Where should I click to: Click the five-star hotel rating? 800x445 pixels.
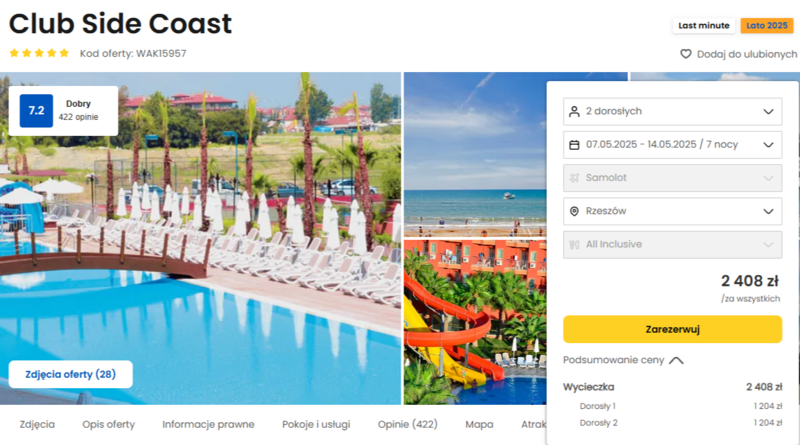pyautogui.click(x=39, y=53)
